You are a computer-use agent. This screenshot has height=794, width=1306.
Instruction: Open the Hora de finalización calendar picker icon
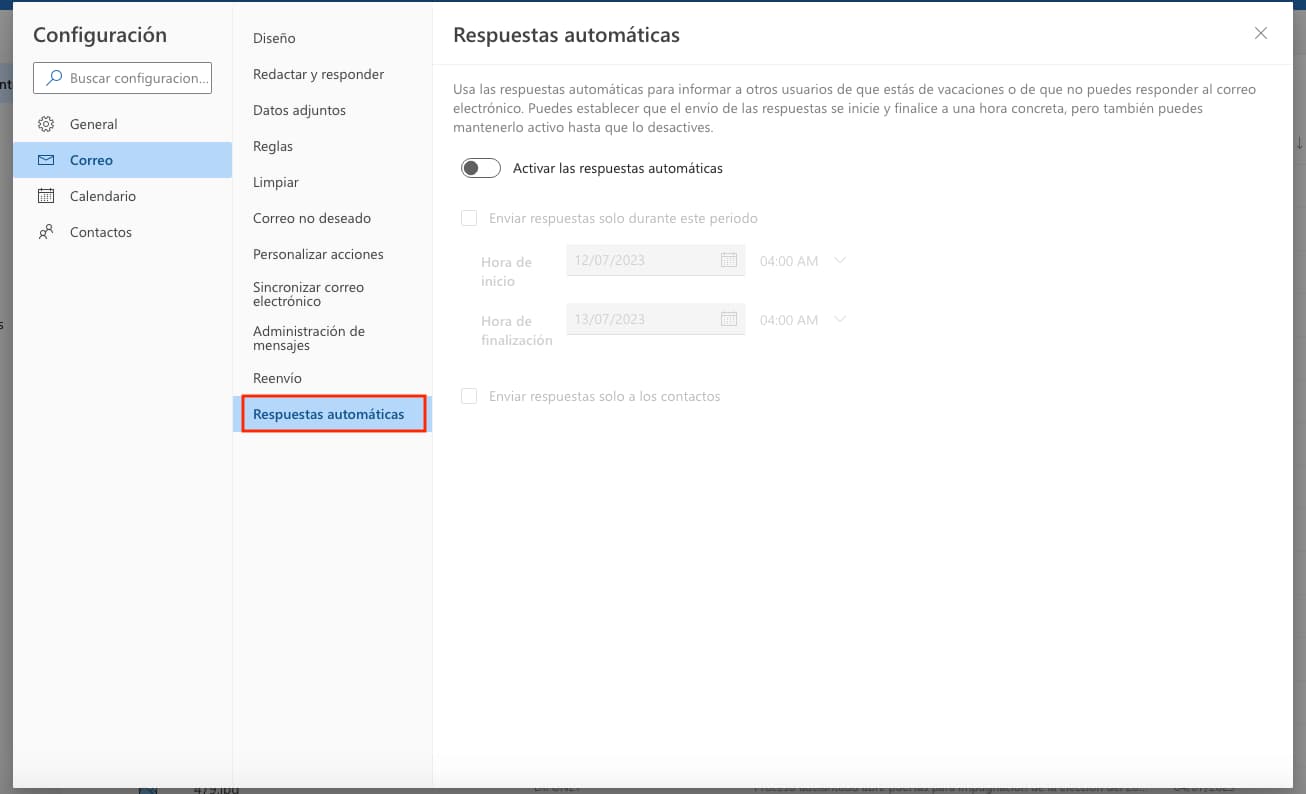729,318
